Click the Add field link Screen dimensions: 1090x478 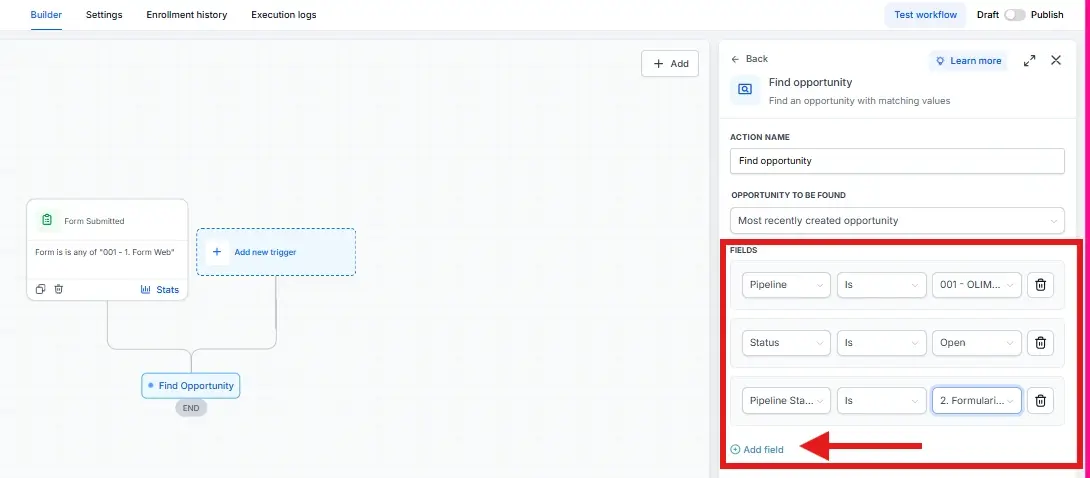click(756, 450)
